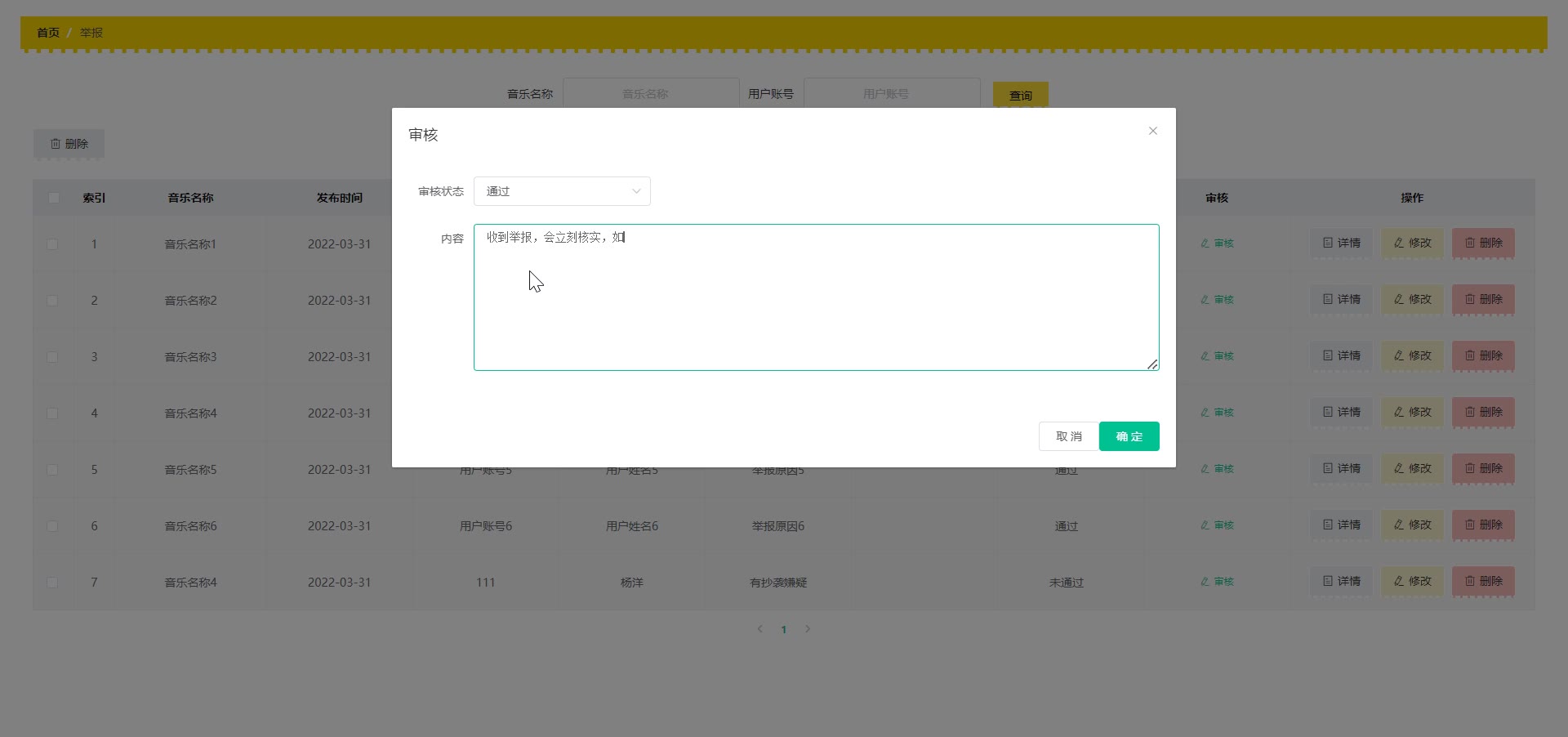Delete row 音乐名称1 with its 删除 button
1568x737 pixels.
1483,243
